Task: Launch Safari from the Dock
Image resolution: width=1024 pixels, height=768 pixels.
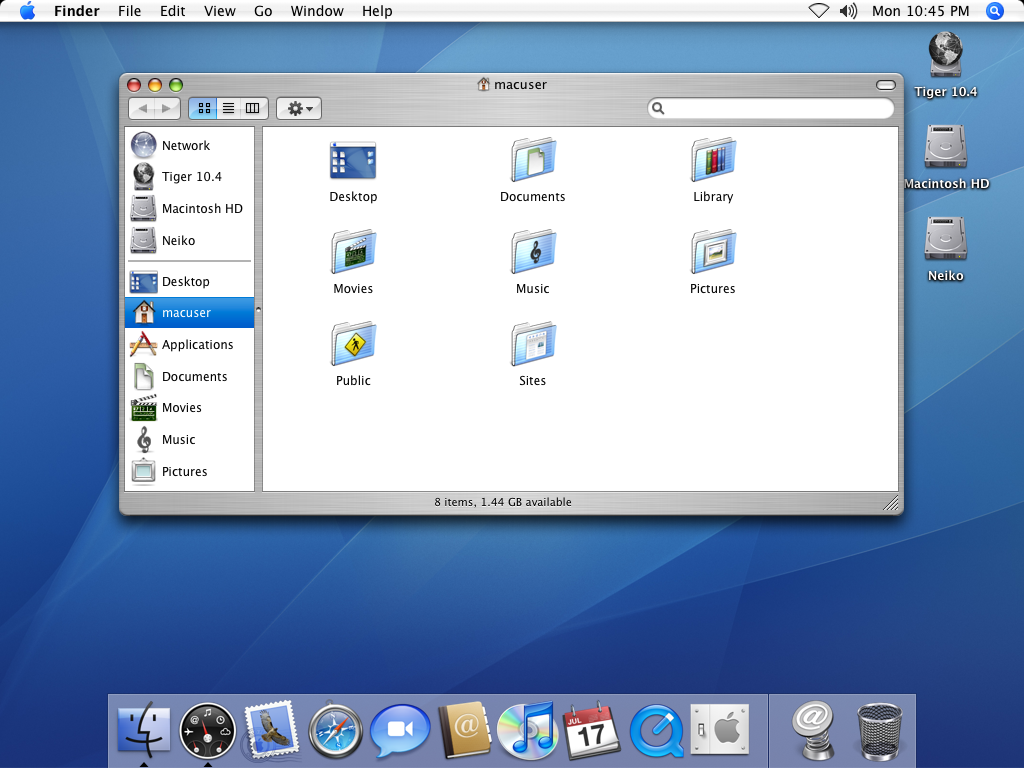Action: click(x=335, y=730)
